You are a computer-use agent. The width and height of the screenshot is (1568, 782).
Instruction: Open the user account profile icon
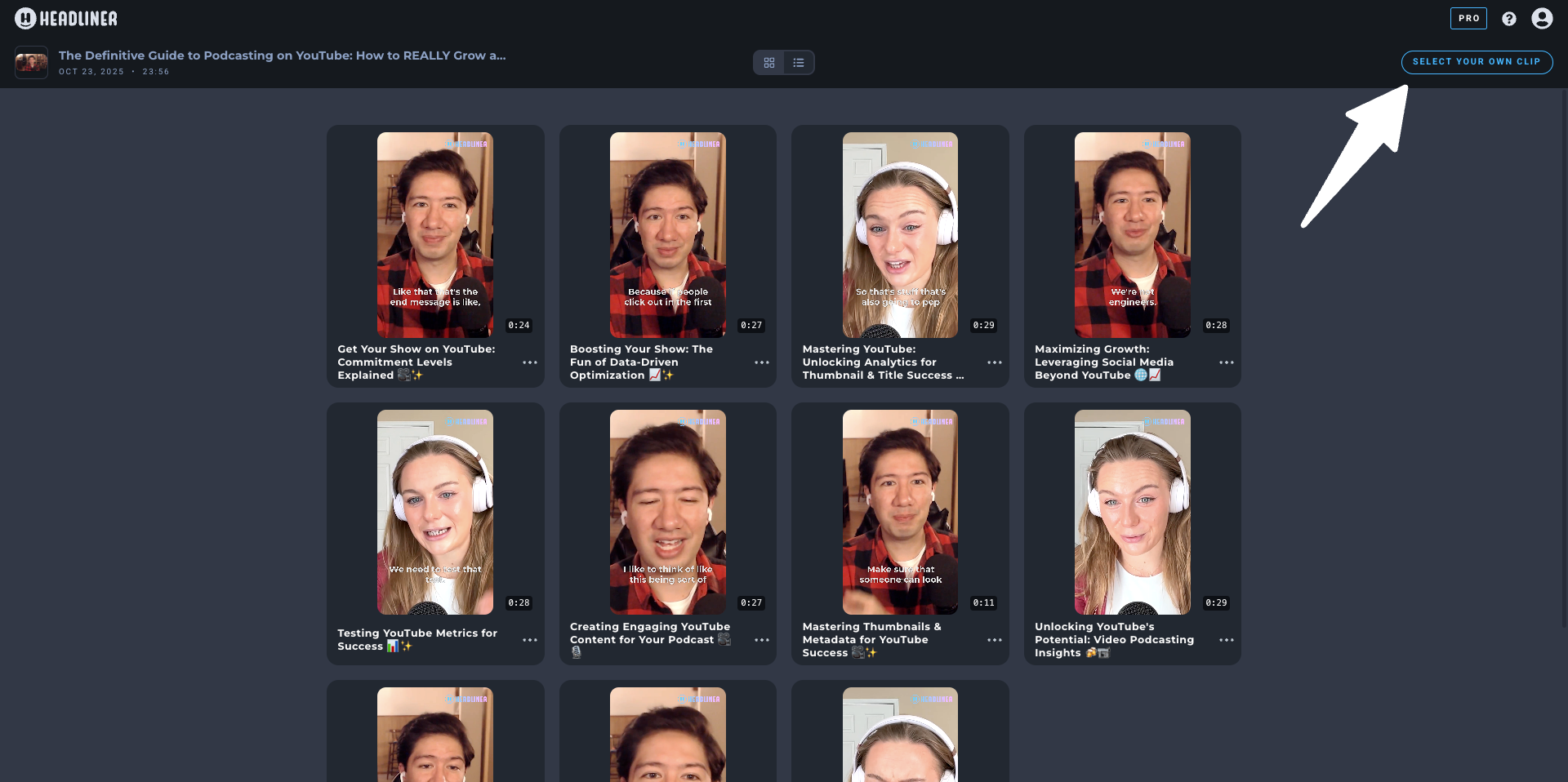pyautogui.click(x=1542, y=19)
